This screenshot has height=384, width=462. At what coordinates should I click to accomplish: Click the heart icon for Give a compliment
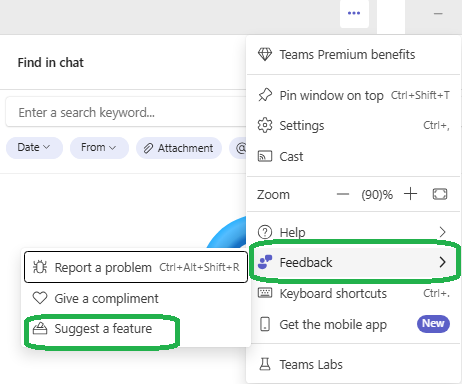(x=40, y=298)
